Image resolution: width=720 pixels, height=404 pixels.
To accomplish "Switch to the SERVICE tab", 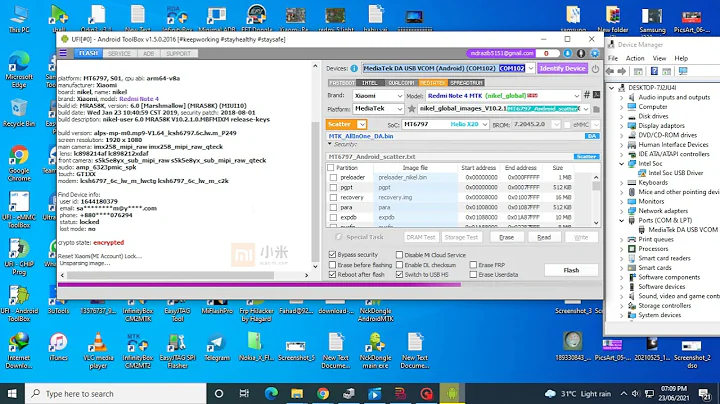I will pyautogui.click(x=119, y=54).
